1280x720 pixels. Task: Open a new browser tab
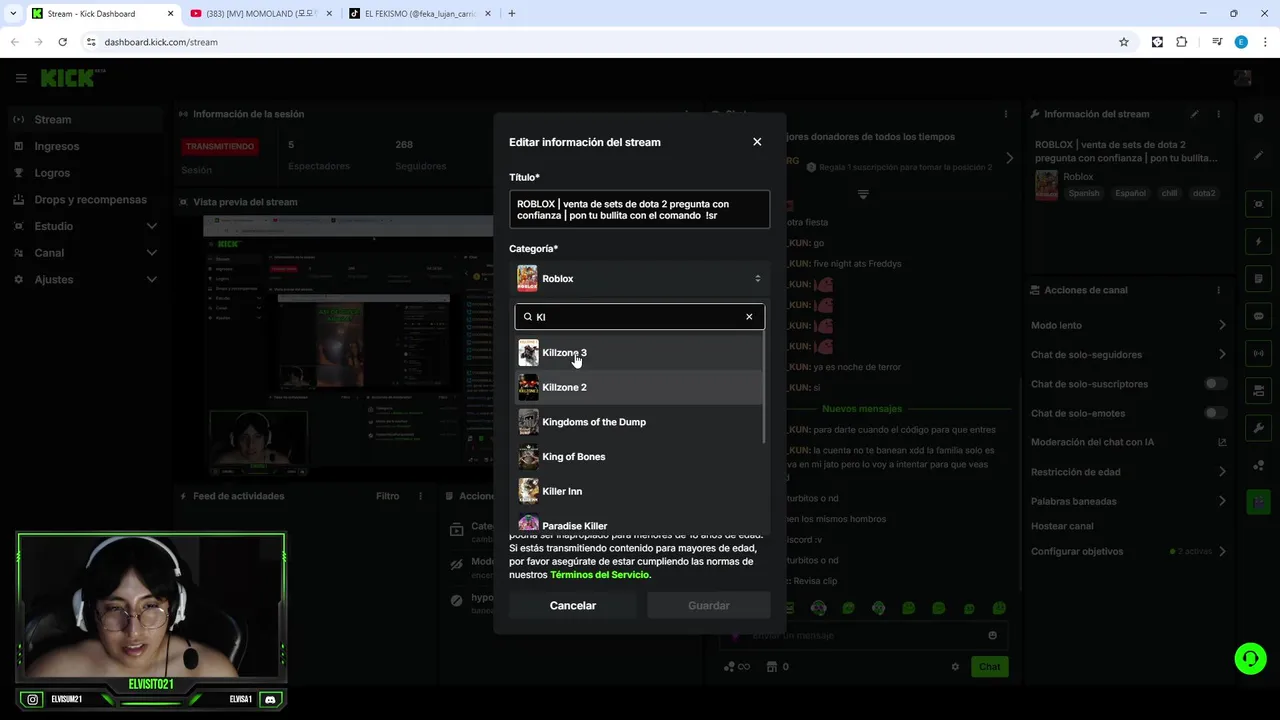click(512, 13)
